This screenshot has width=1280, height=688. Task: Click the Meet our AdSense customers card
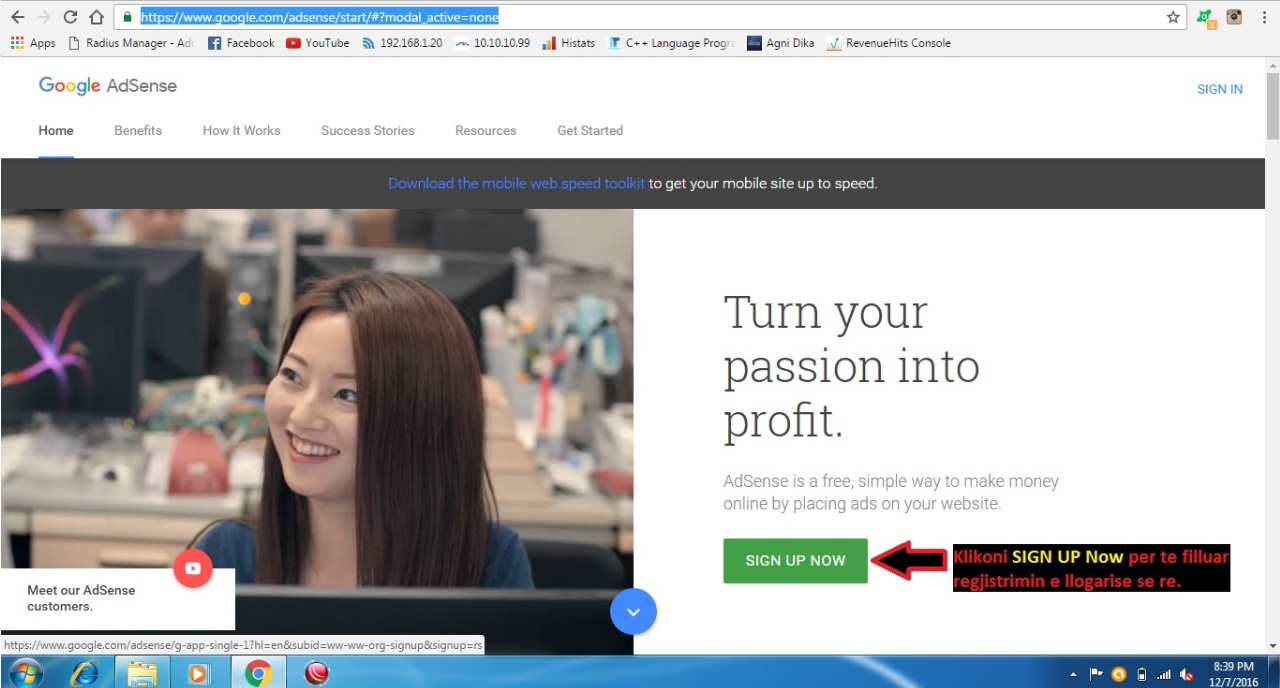(x=117, y=598)
